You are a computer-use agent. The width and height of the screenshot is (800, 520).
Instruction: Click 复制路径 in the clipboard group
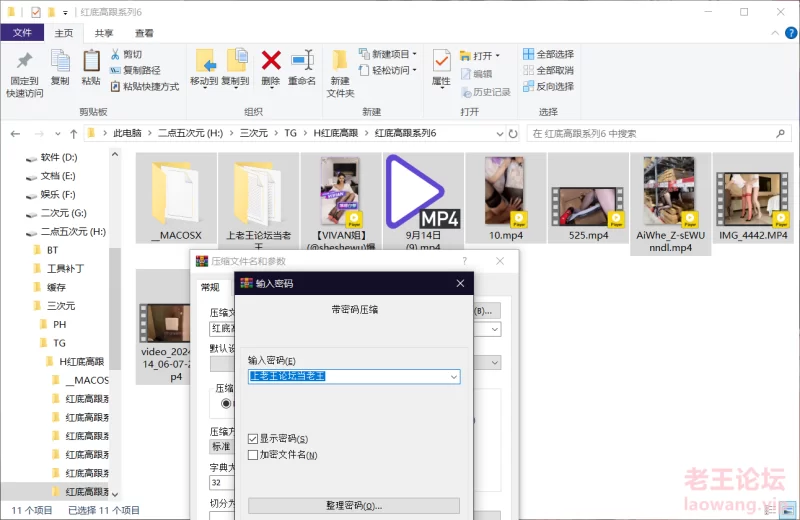135,70
